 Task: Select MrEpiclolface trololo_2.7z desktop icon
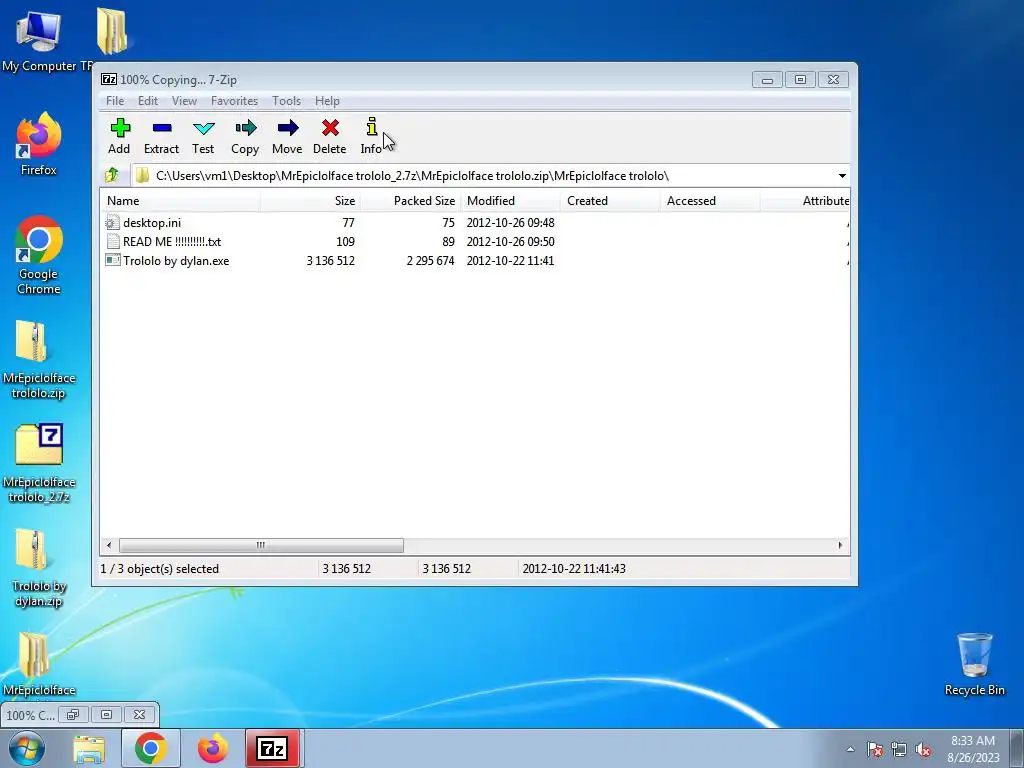point(39,464)
